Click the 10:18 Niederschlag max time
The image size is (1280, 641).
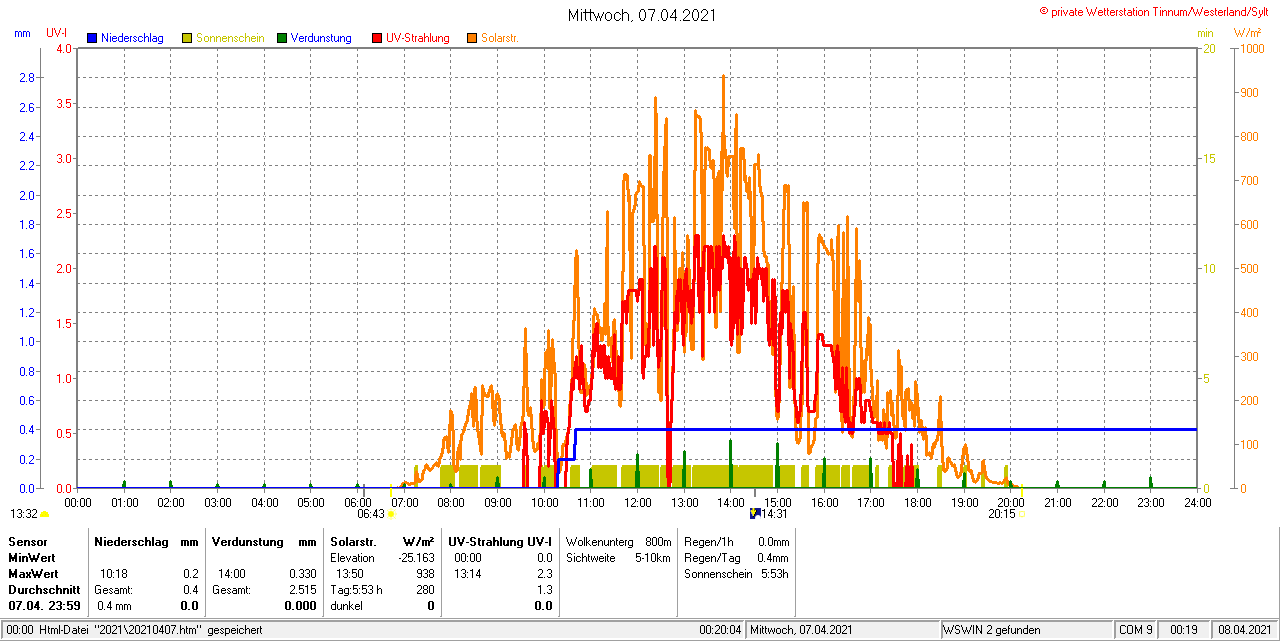(x=114, y=574)
